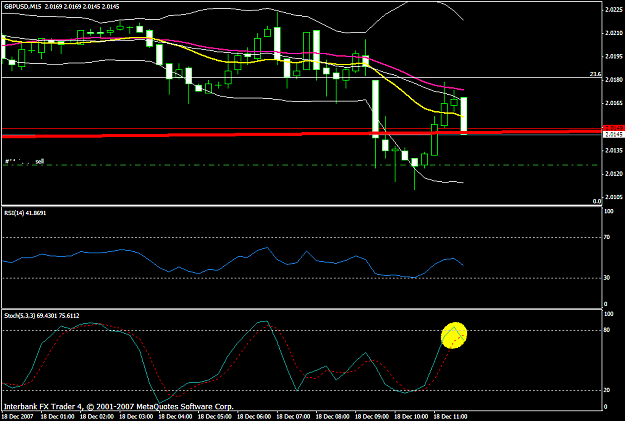Select the thick red horizontal line
The height and width of the screenshot is (421, 625).
tap(301, 134)
